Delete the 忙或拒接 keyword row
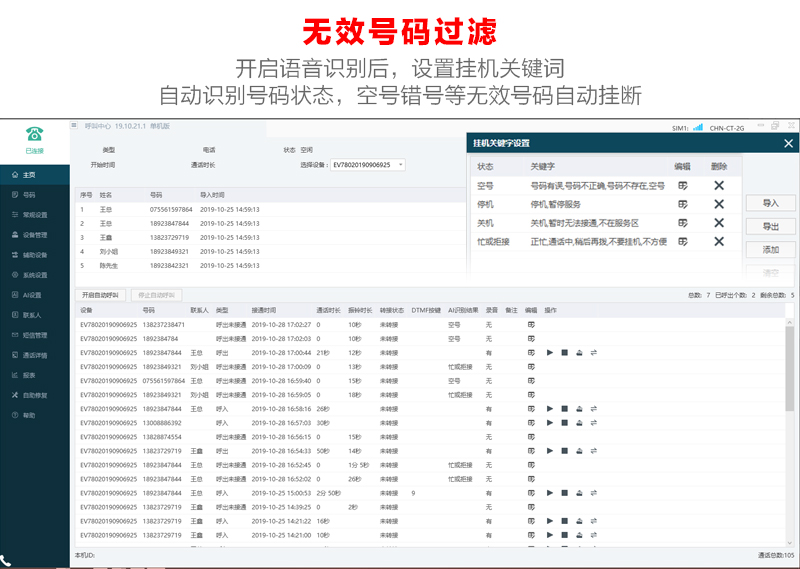 coord(718,241)
